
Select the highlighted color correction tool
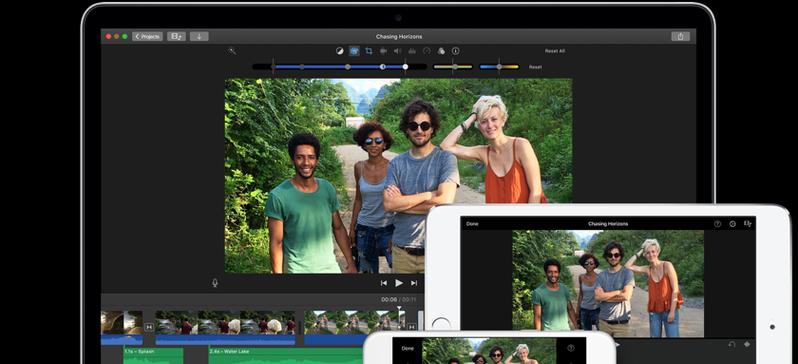click(x=354, y=51)
